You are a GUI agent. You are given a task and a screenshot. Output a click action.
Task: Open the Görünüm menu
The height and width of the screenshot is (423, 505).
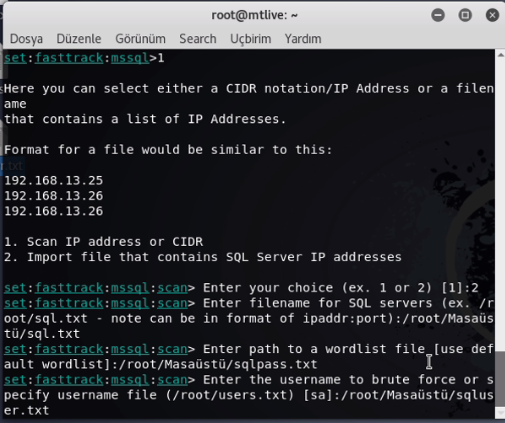point(140,39)
